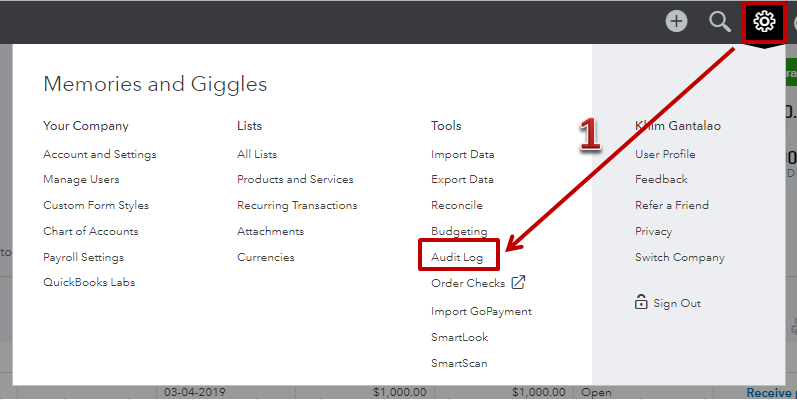The height and width of the screenshot is (400, 797).
Task: Click the plus Create icon
Action: [x=676, y=21]
